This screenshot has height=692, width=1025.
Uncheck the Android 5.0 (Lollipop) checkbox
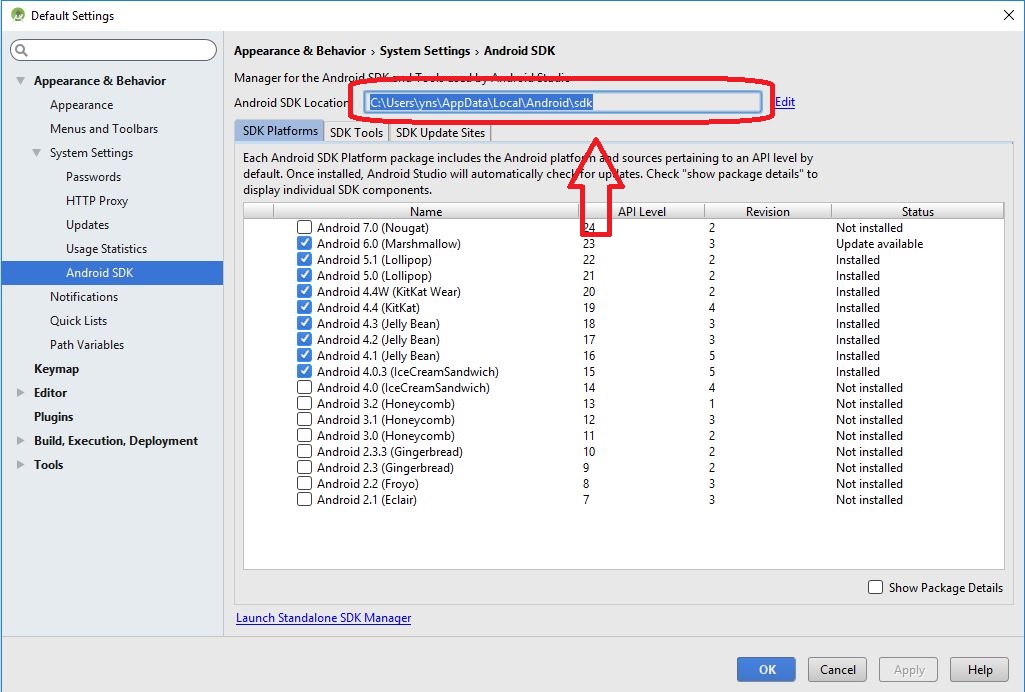(304, 275)
